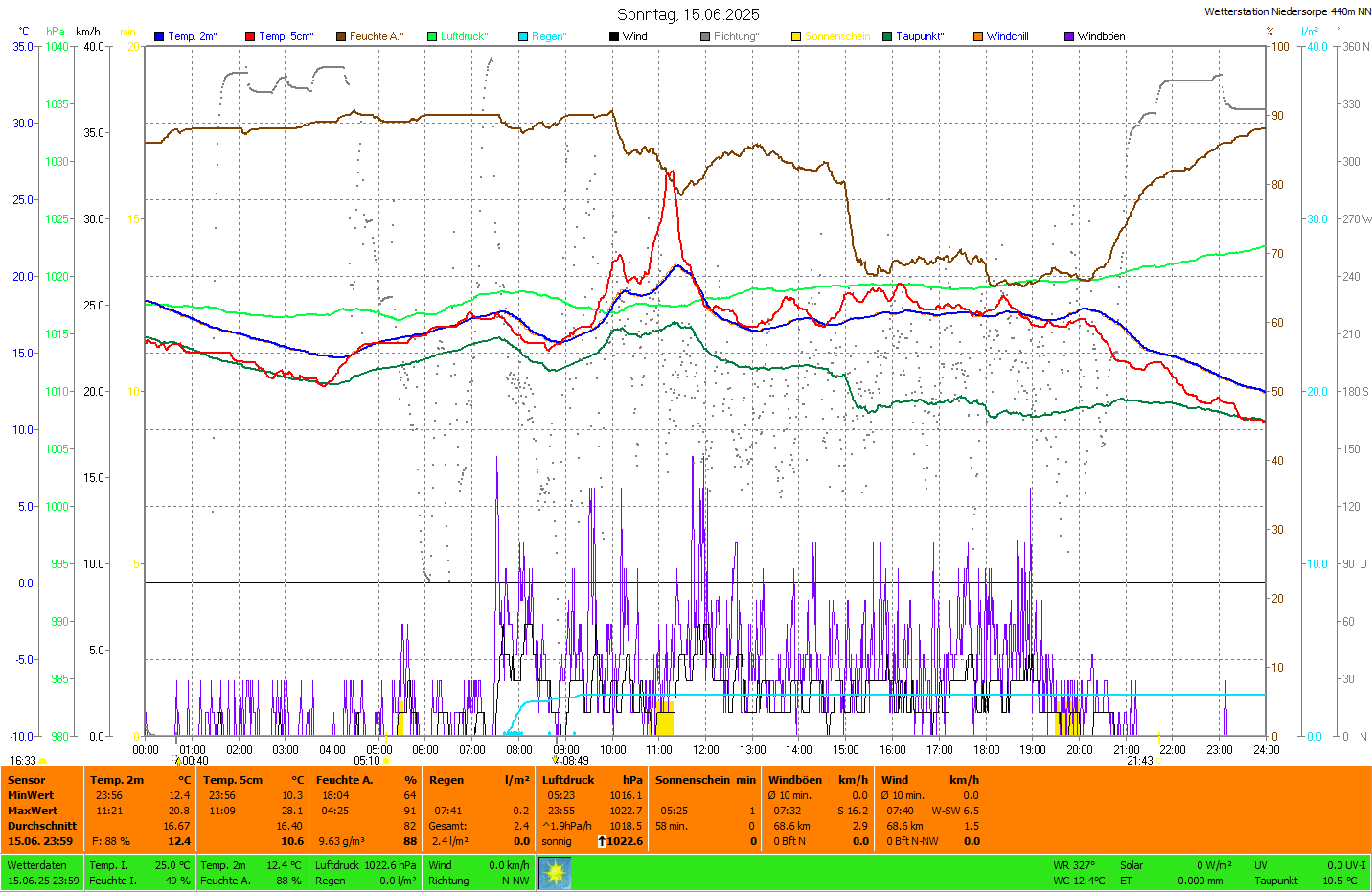Image resolution: width=1372 pixels, height=892 pixels.
Task: Click the orange Windchill legend square
Action: pyautogui.click(x=977, y=36)
